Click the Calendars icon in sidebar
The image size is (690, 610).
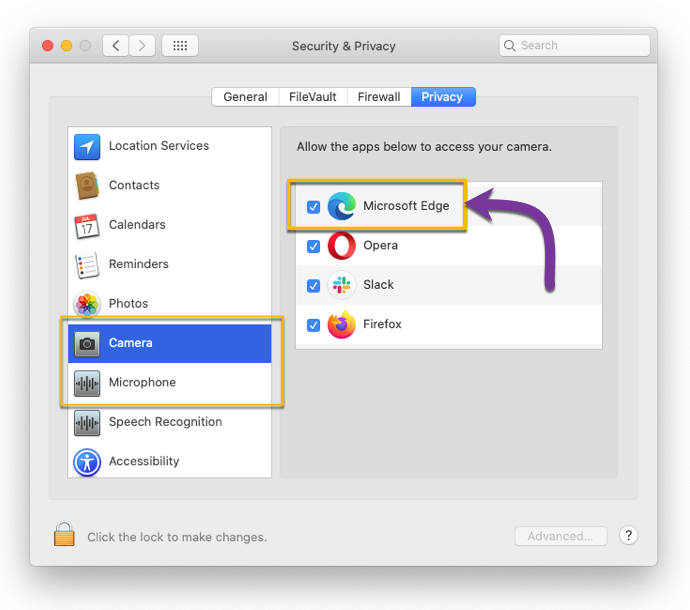pos(87,225)
